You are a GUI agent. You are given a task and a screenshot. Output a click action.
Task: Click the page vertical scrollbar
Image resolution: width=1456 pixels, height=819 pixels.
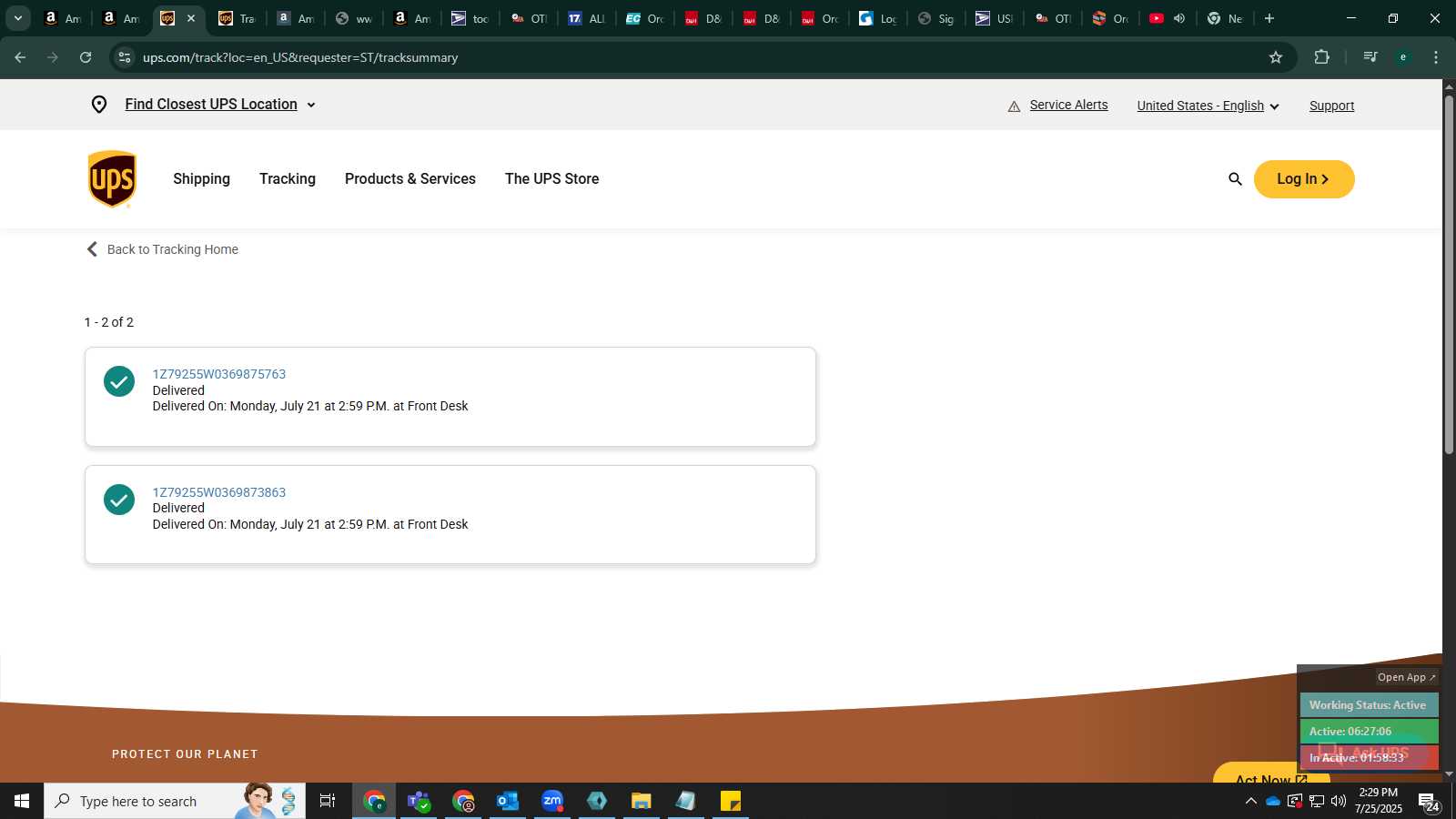click(x=1449, y=273)
